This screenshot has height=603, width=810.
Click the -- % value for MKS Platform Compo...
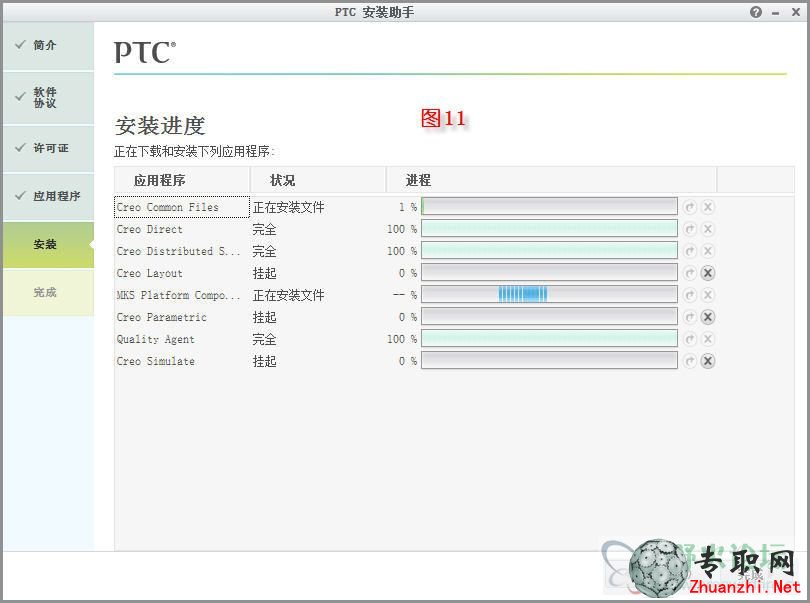pyautogui.click(x=405, y=295)
